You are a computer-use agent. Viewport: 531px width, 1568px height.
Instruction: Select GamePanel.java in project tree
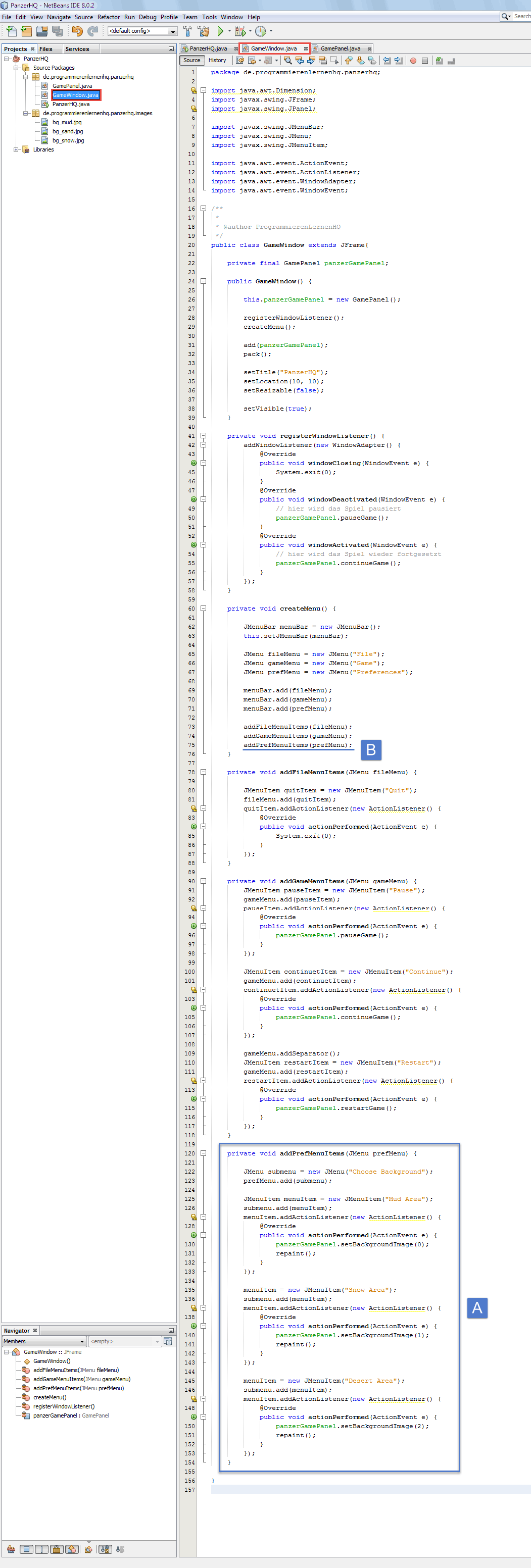click(x=72, y=86)
